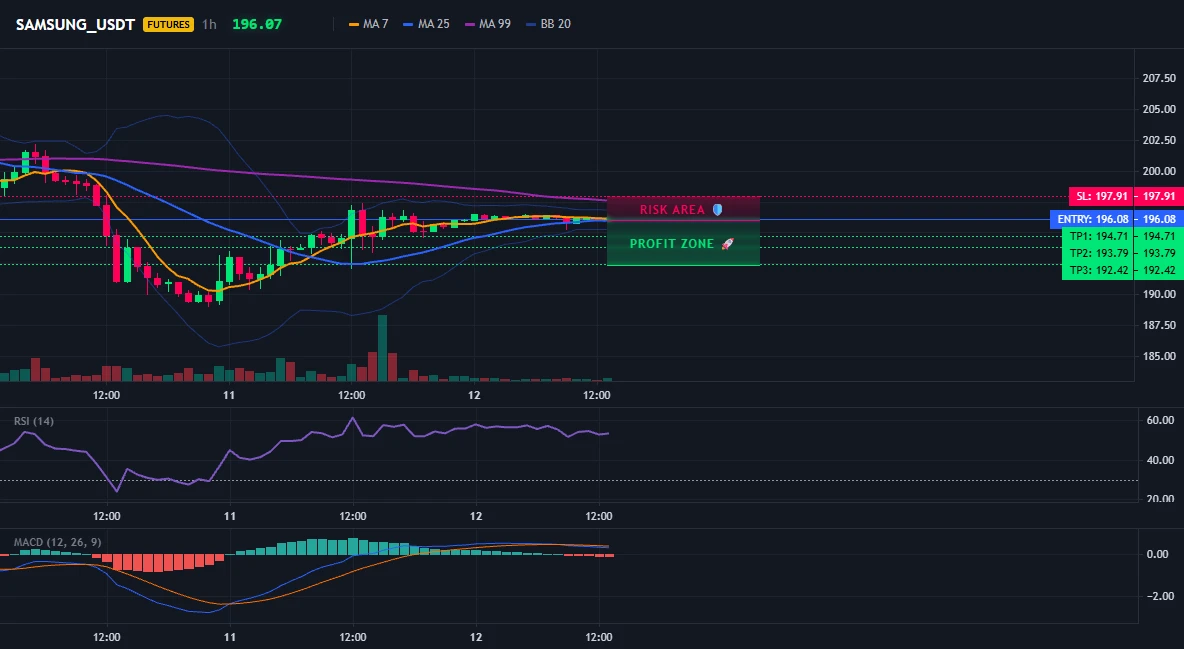
Task: Click the 207.50 price axis value
Action: coord(1159,79)
